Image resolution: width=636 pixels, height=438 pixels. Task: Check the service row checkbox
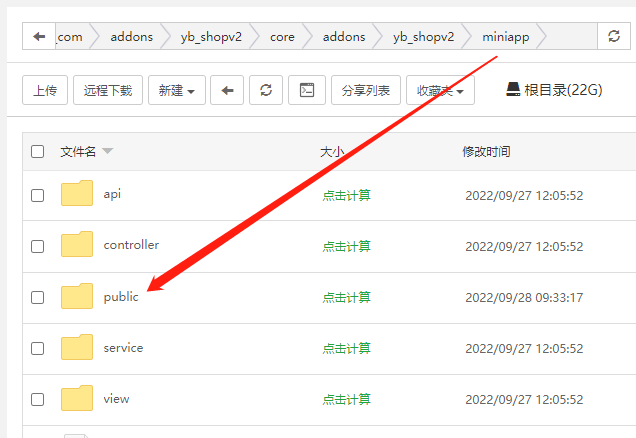37,348
